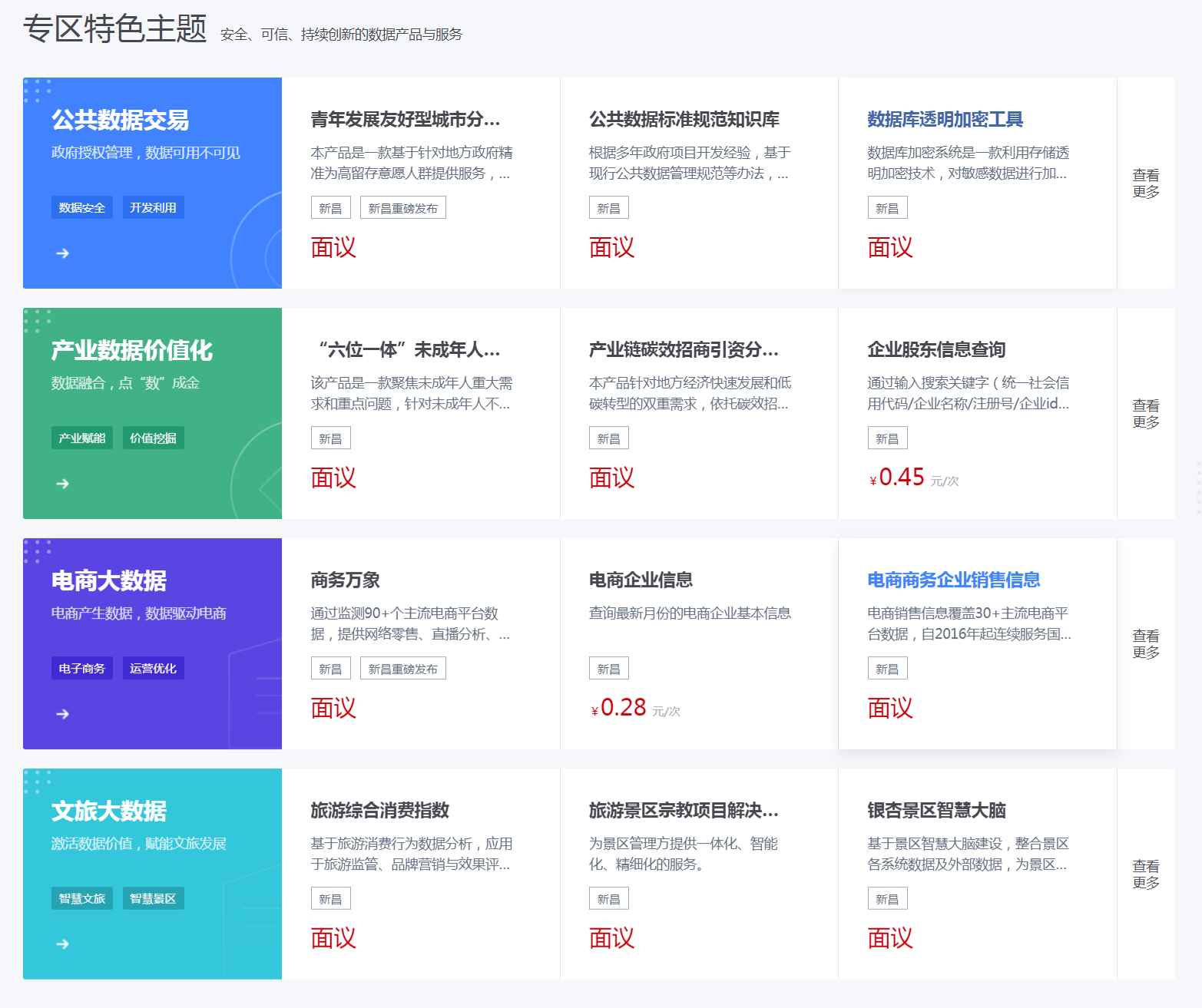The image size is (1202, 1008).
Task: Click 新昌 tag under 数据库透明加密工具
Action: point(887,208)
